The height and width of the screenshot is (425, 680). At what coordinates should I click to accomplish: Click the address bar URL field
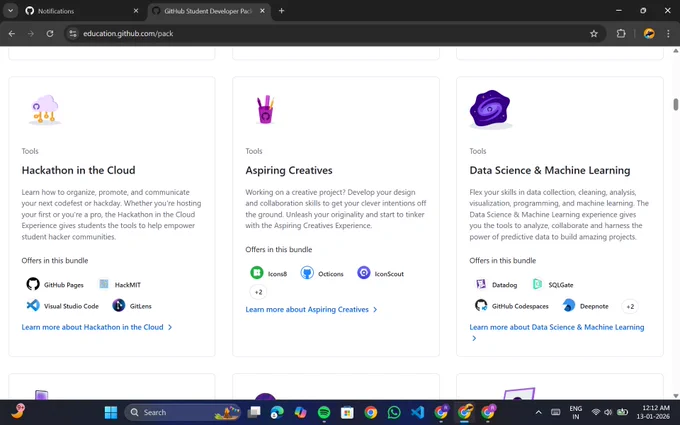pos(334,33)
